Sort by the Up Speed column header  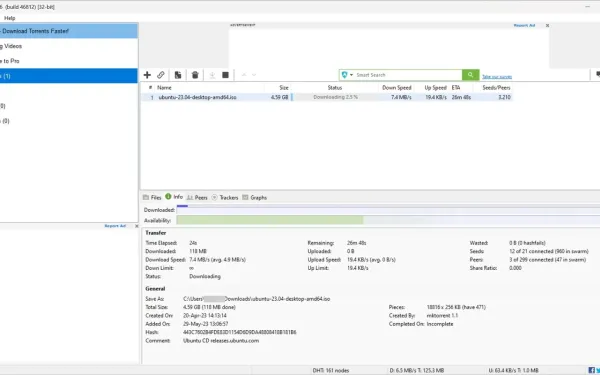(435, 88)
